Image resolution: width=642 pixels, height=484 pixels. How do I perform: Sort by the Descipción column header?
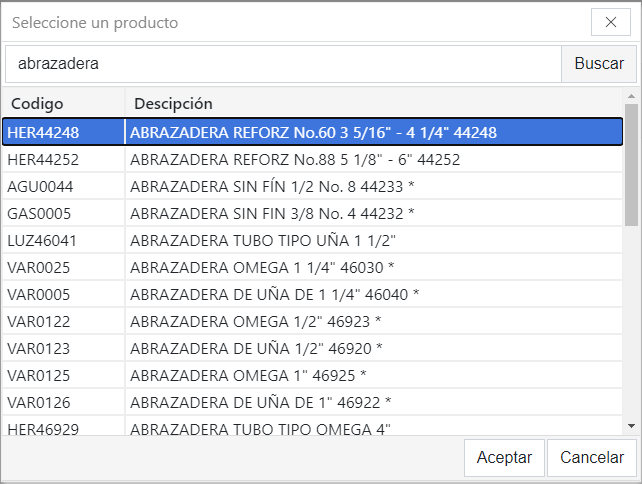(372, 103)
